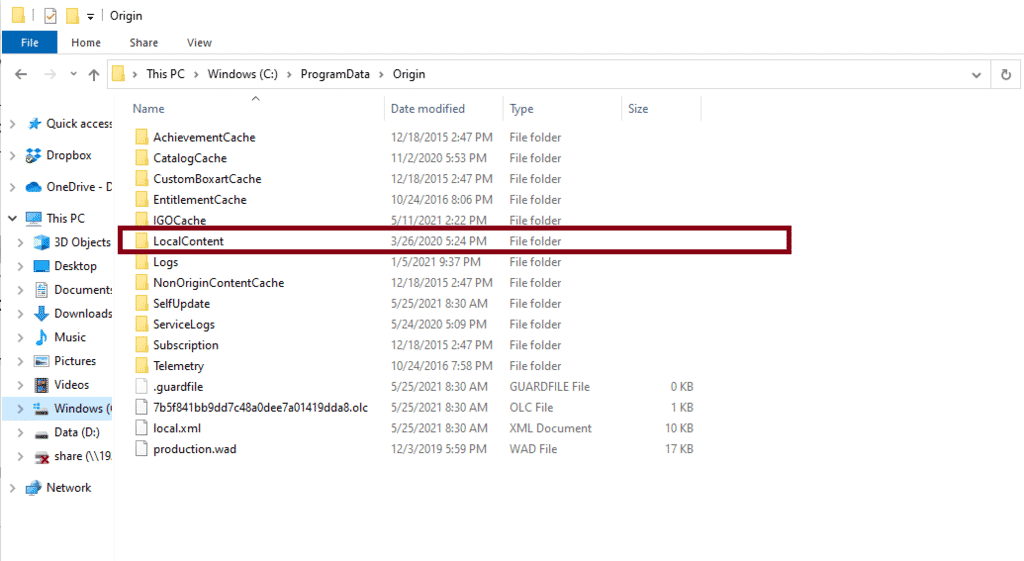Go back with the left arrow
Viewport: 1024px width, 561px height.
point(21,74)
